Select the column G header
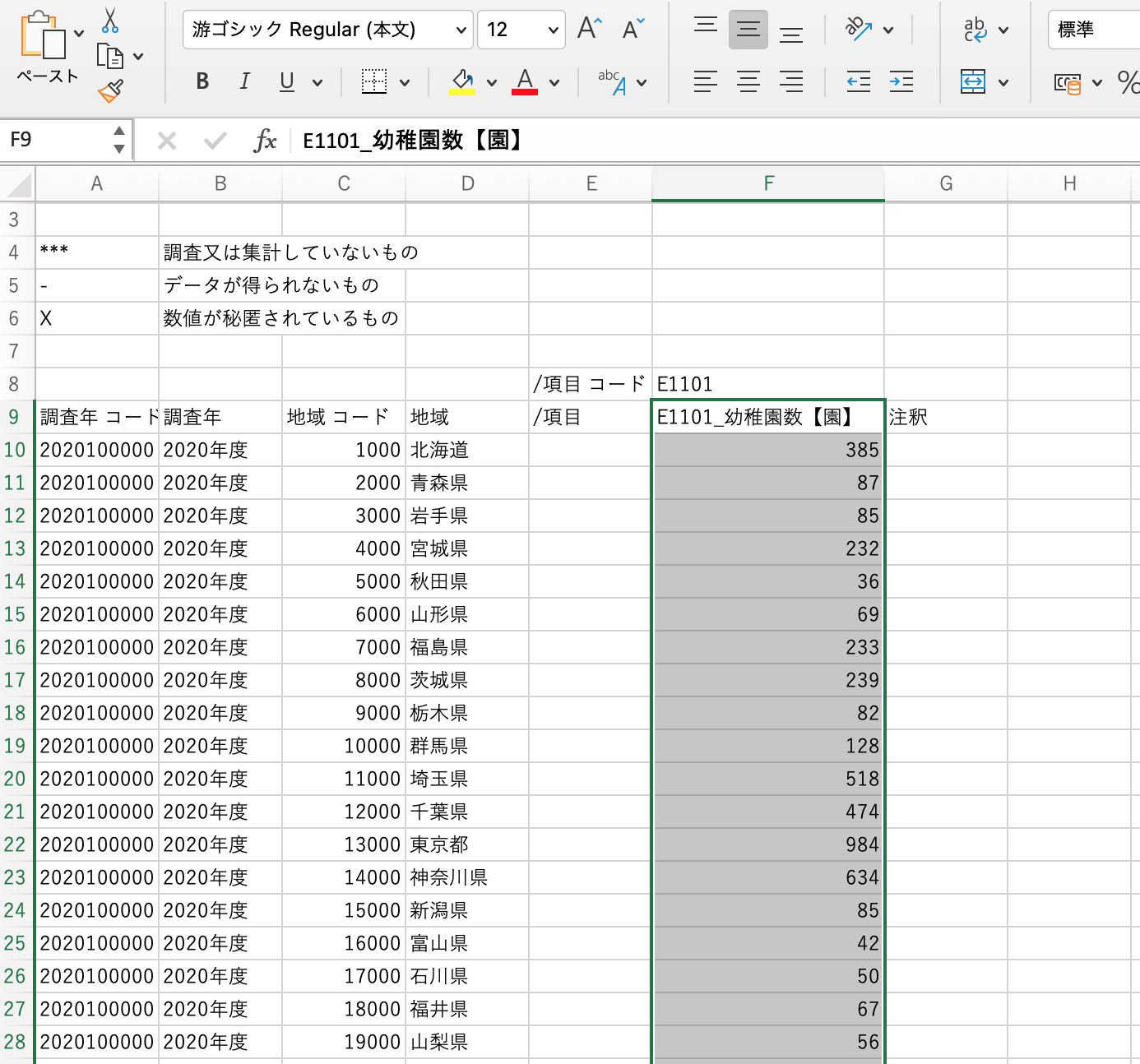This screenshot has height=1064, width=1140. click(x=946, y=184)
